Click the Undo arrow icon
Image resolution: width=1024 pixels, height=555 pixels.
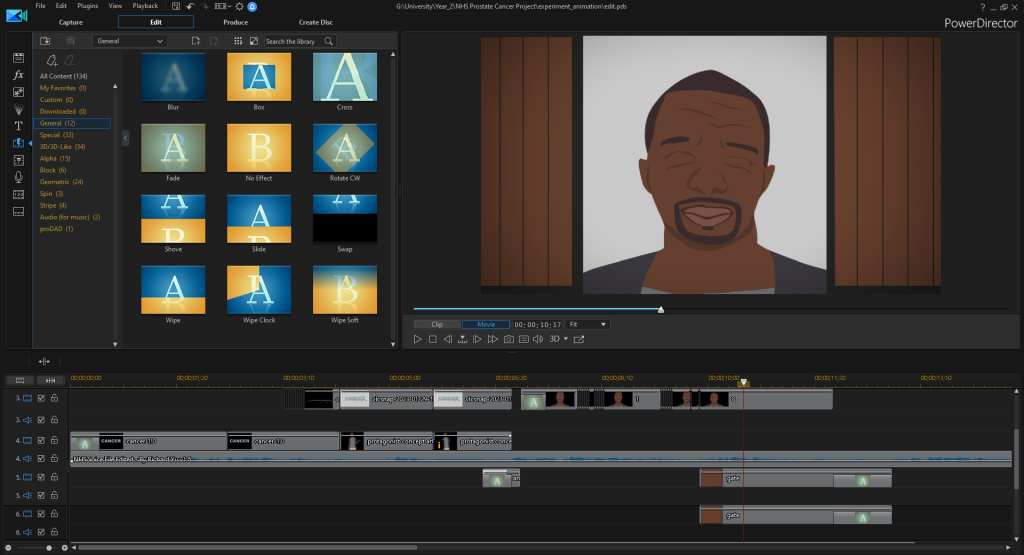tap(190, 6)
